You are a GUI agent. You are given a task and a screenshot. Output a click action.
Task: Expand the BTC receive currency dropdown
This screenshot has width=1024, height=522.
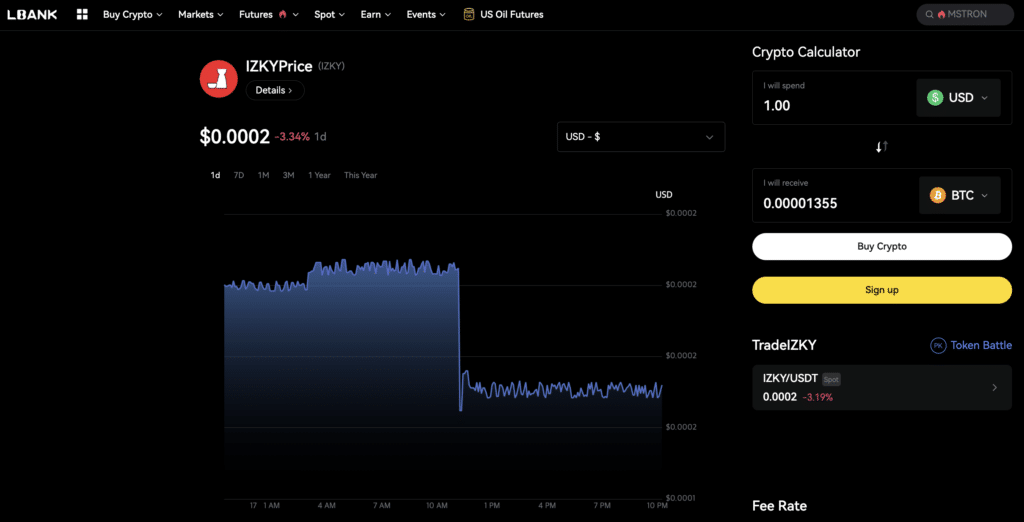[959, 195]
